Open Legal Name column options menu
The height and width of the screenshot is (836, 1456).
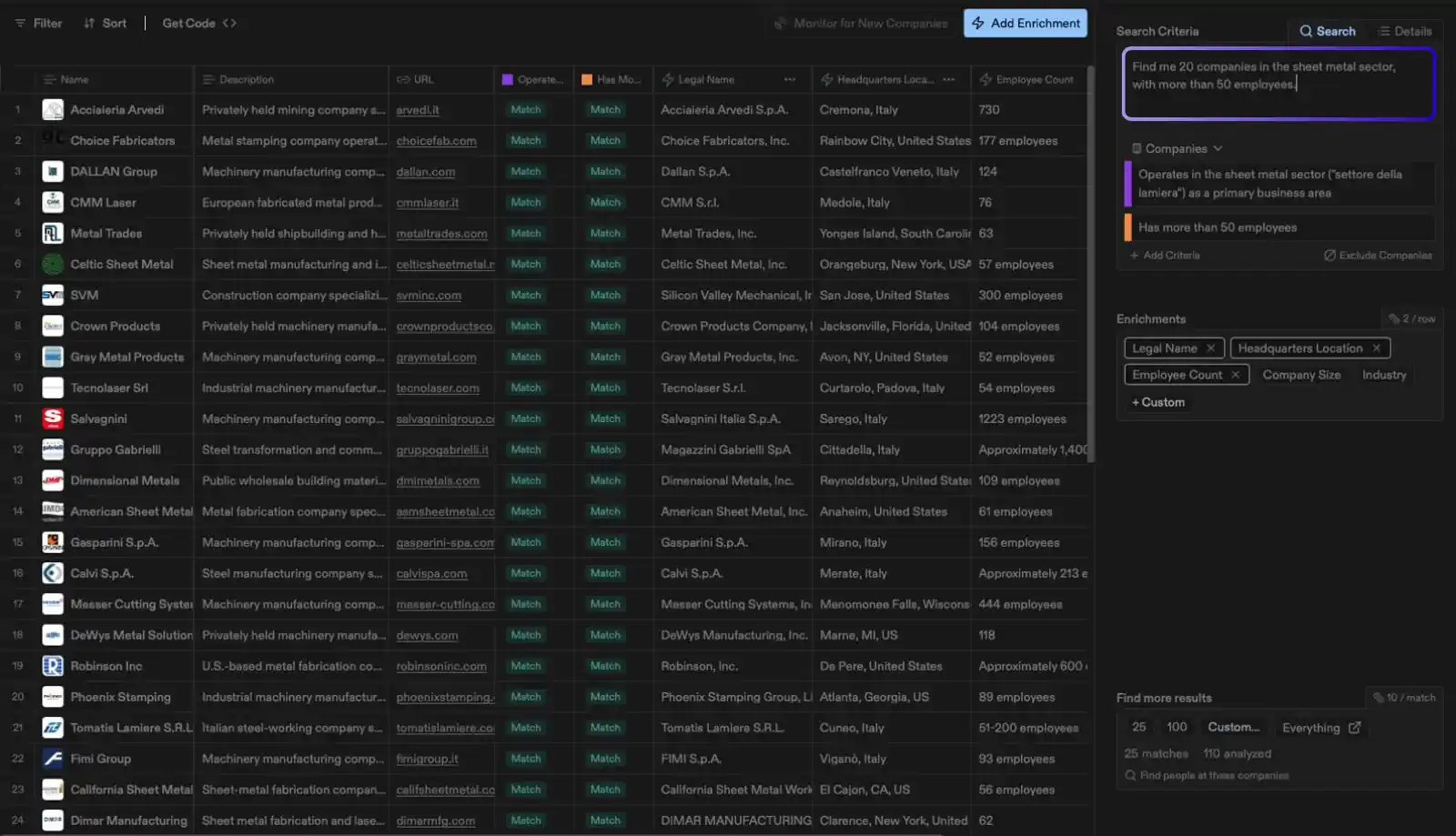[x=790, y=79]
